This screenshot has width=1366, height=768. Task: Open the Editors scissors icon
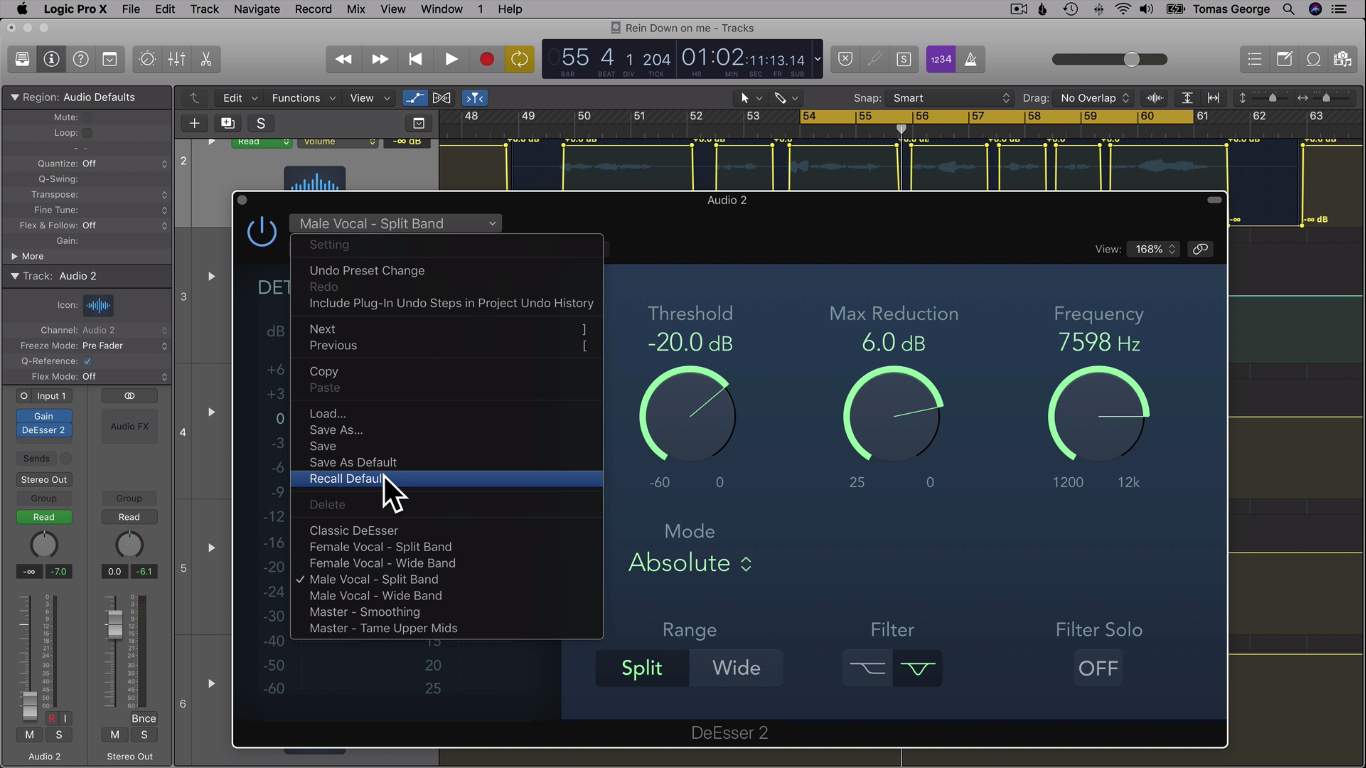[205, 59]
